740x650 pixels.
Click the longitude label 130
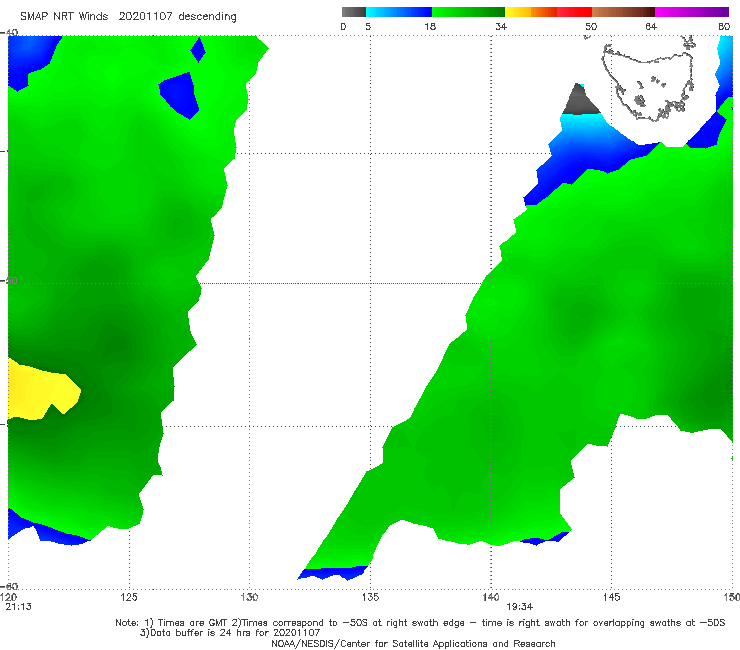point(250,598)
